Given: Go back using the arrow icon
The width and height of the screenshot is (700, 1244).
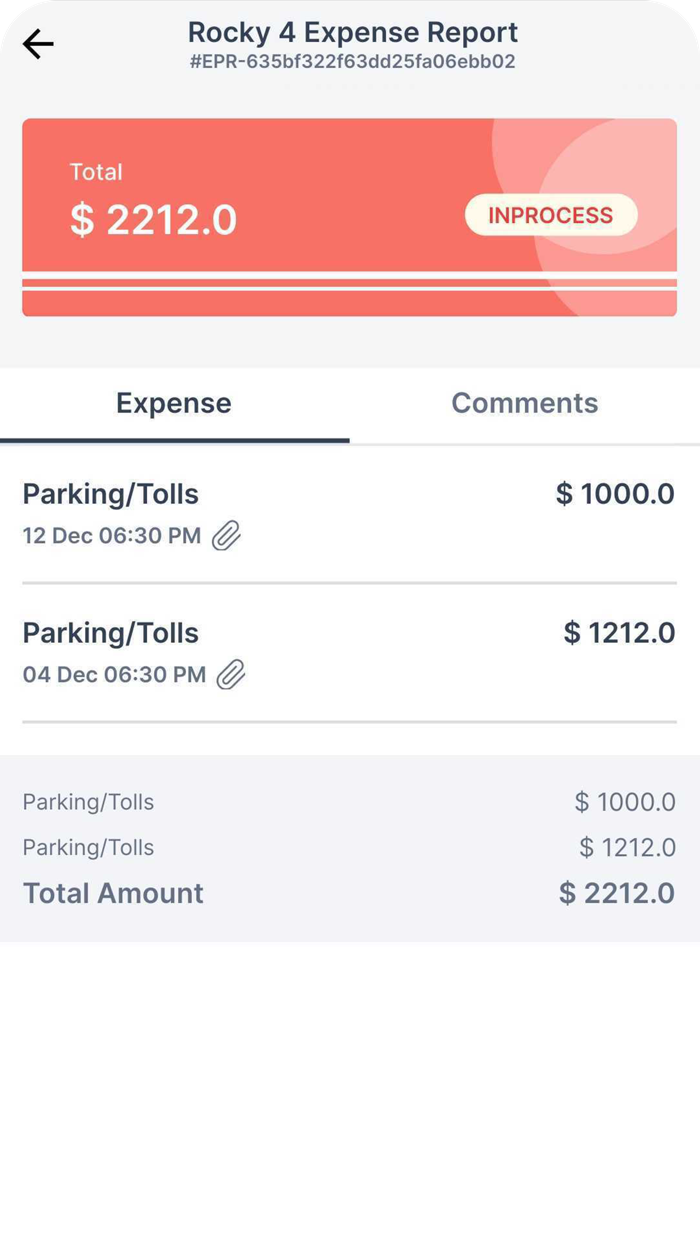Looking at the screenshot, I should point(38,44).
